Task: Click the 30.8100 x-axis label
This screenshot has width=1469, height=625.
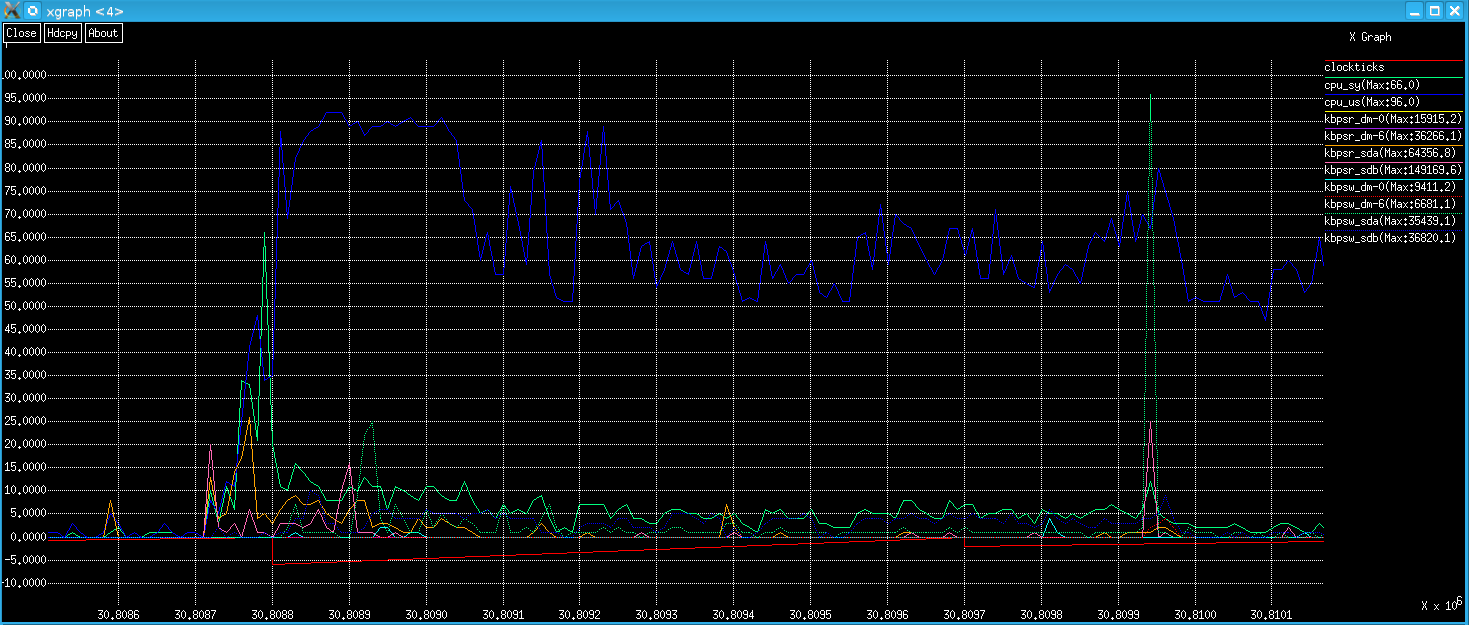Action: pyautogui.click(x=1194, y=614)
